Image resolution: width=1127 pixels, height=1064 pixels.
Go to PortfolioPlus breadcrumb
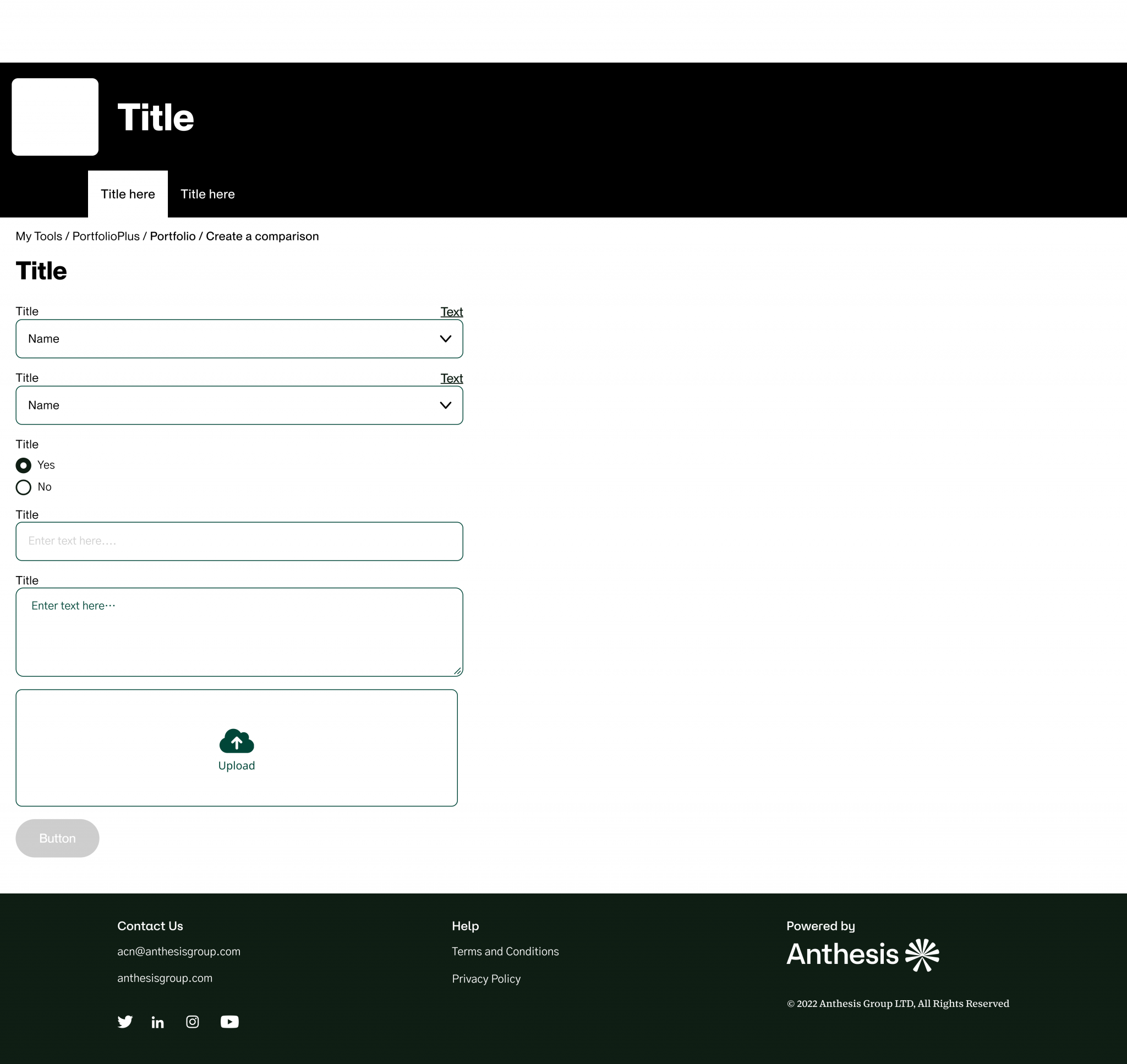click(x=106, y=236)
